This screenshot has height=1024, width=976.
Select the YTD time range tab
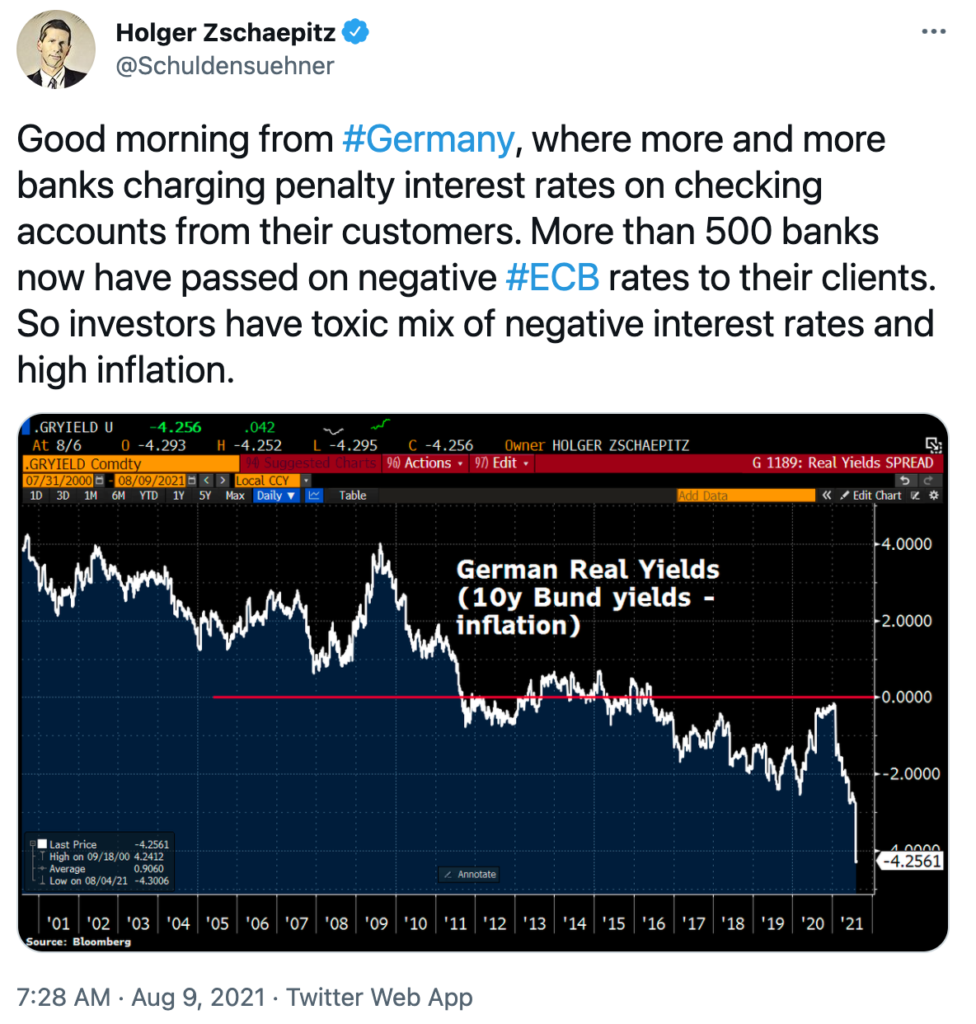coord(148,496)
